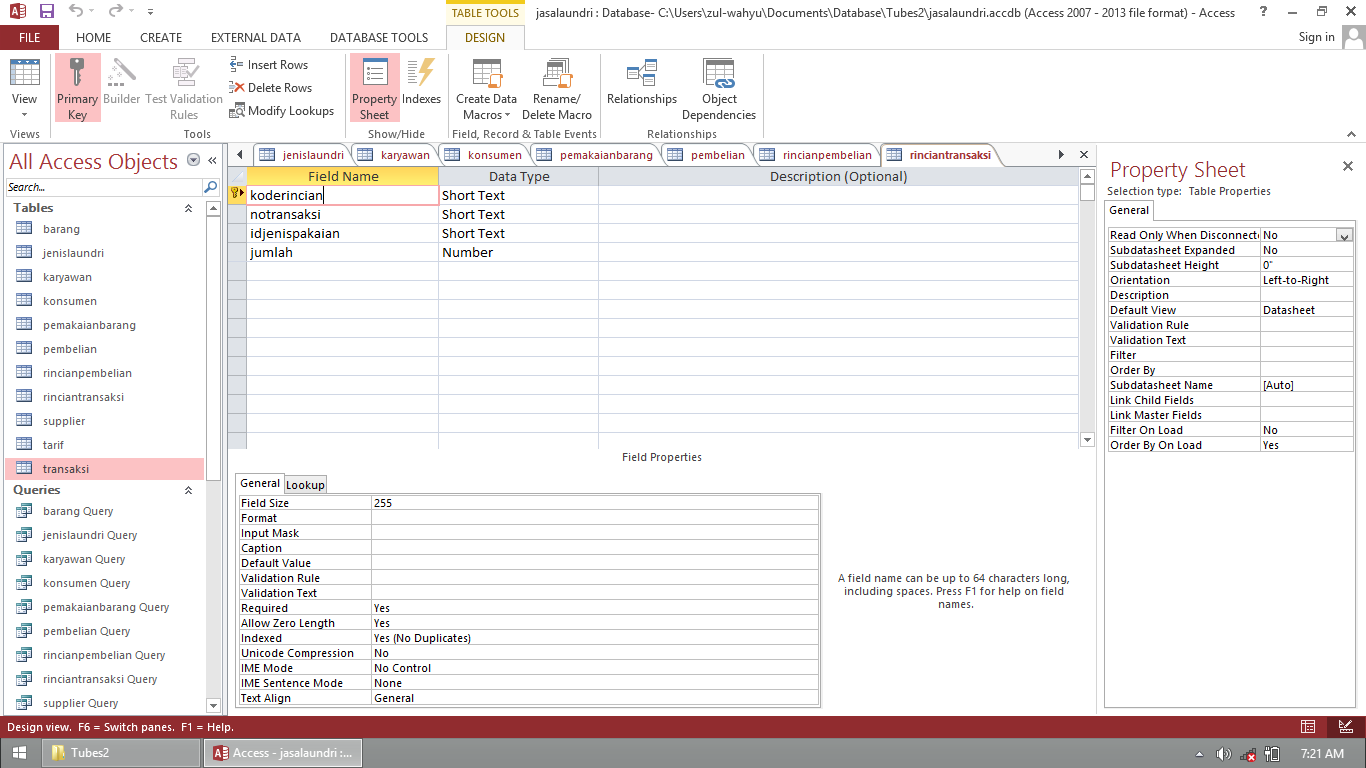Image resolution: width=1366 pixels, height=768 pixels.
Task: Open the Read Only When Disconnected dropdown
Action: (x=1344, y=235)
